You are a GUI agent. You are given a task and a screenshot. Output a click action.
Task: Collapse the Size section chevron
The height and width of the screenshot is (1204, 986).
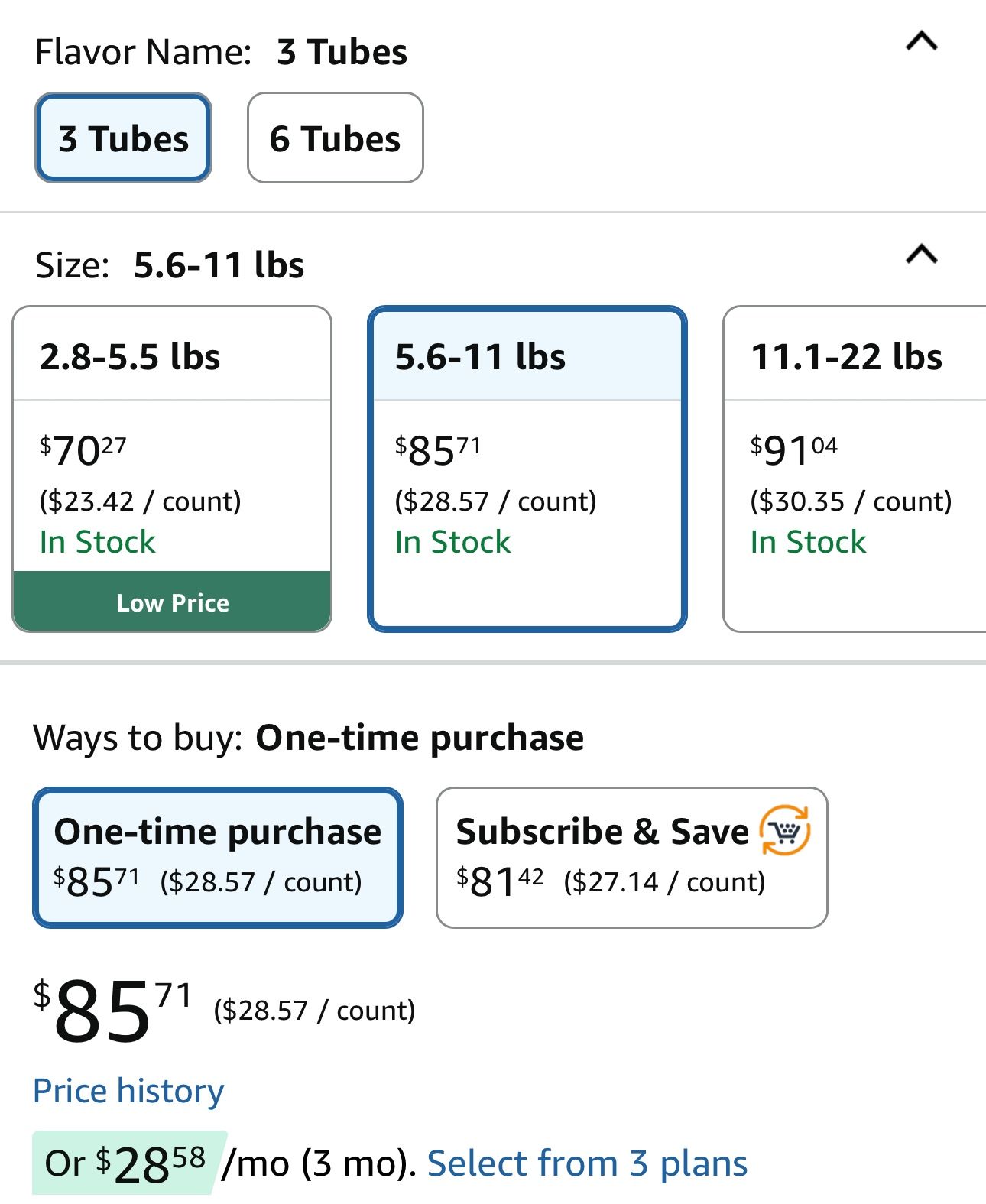(921, 254)
